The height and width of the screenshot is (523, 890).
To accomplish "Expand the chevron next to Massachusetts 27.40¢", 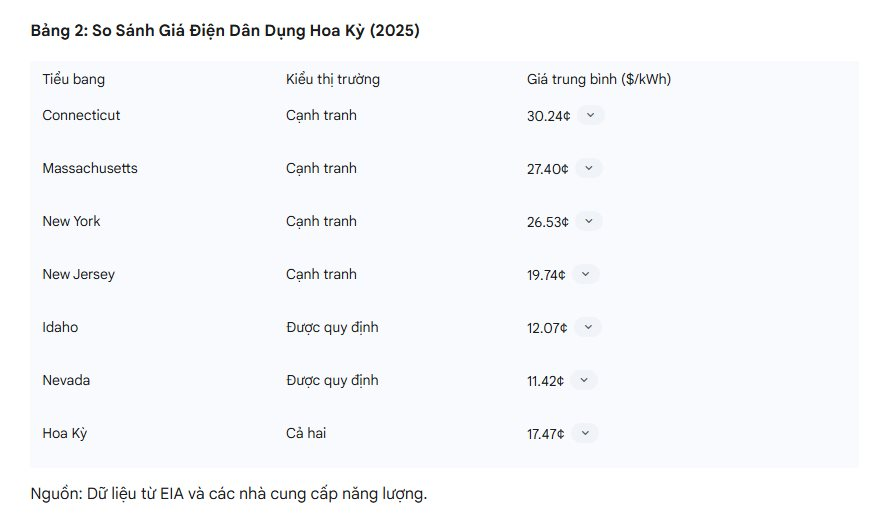I will (x=589, y=168).
